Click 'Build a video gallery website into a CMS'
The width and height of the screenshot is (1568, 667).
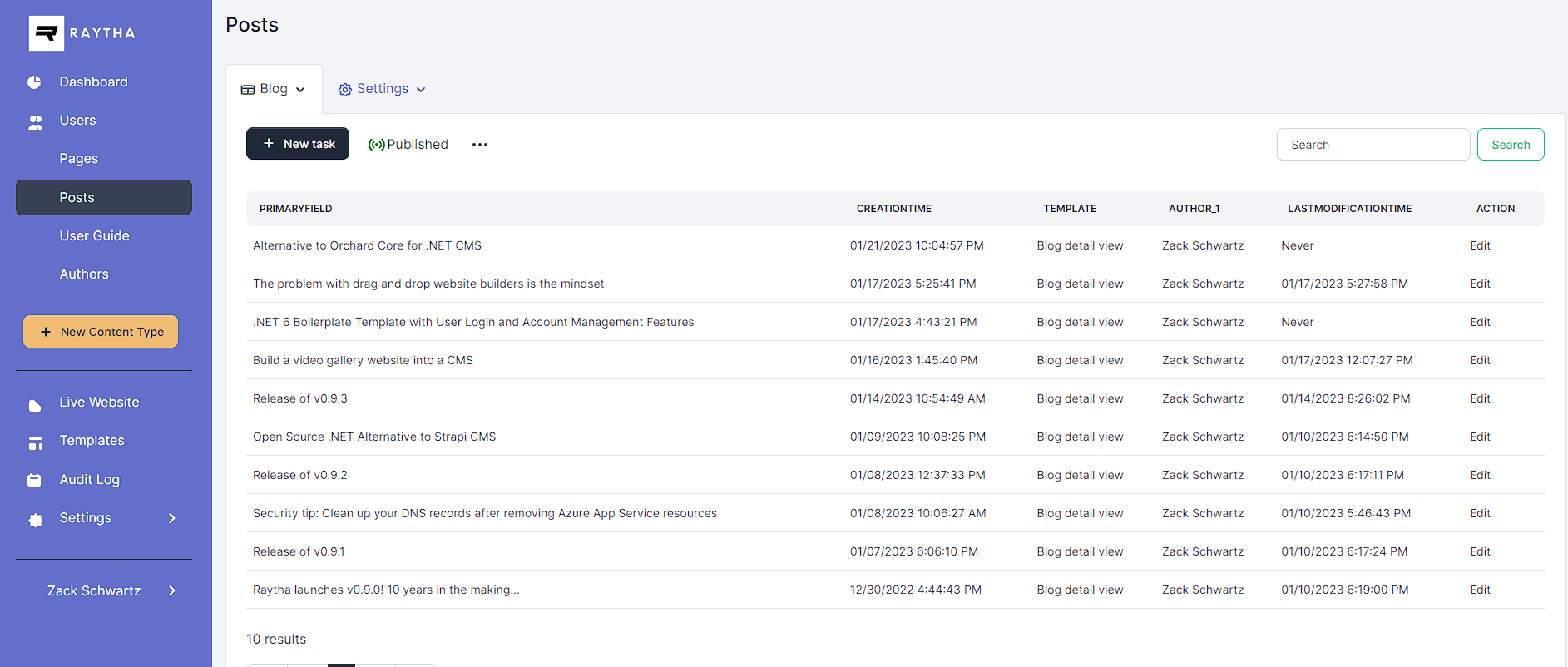363,361
